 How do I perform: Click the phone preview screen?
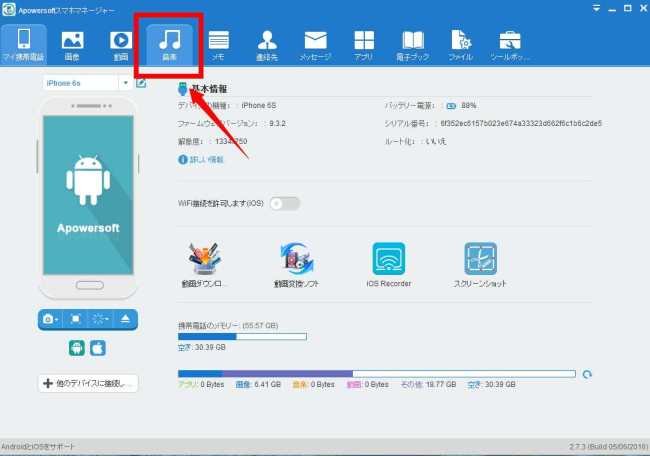(x=88, y=195)
